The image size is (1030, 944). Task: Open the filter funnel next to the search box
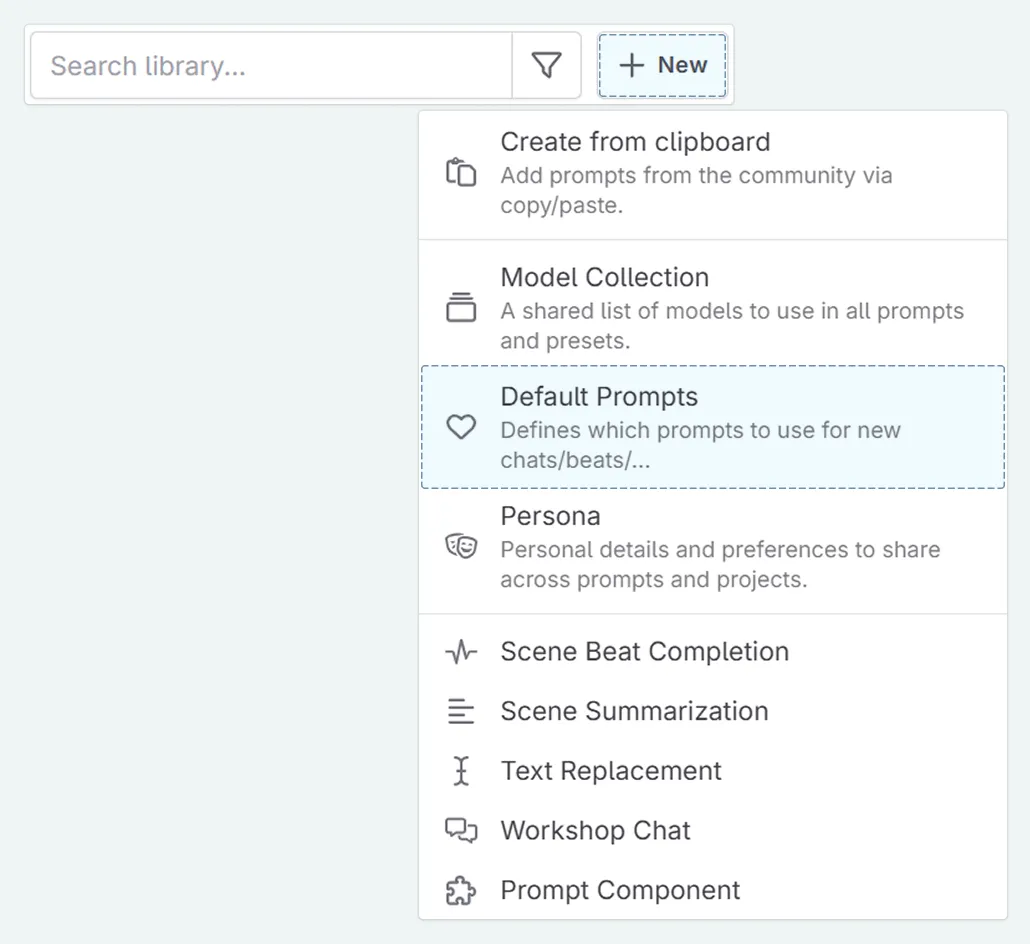coord(546,64)
